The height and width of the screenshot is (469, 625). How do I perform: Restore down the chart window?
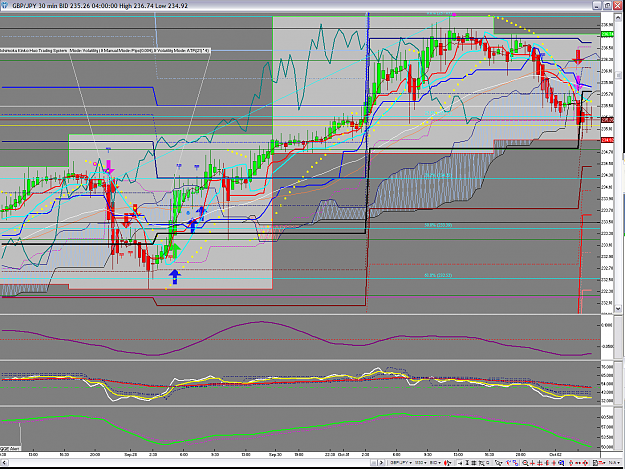click(x=607, y=5)
